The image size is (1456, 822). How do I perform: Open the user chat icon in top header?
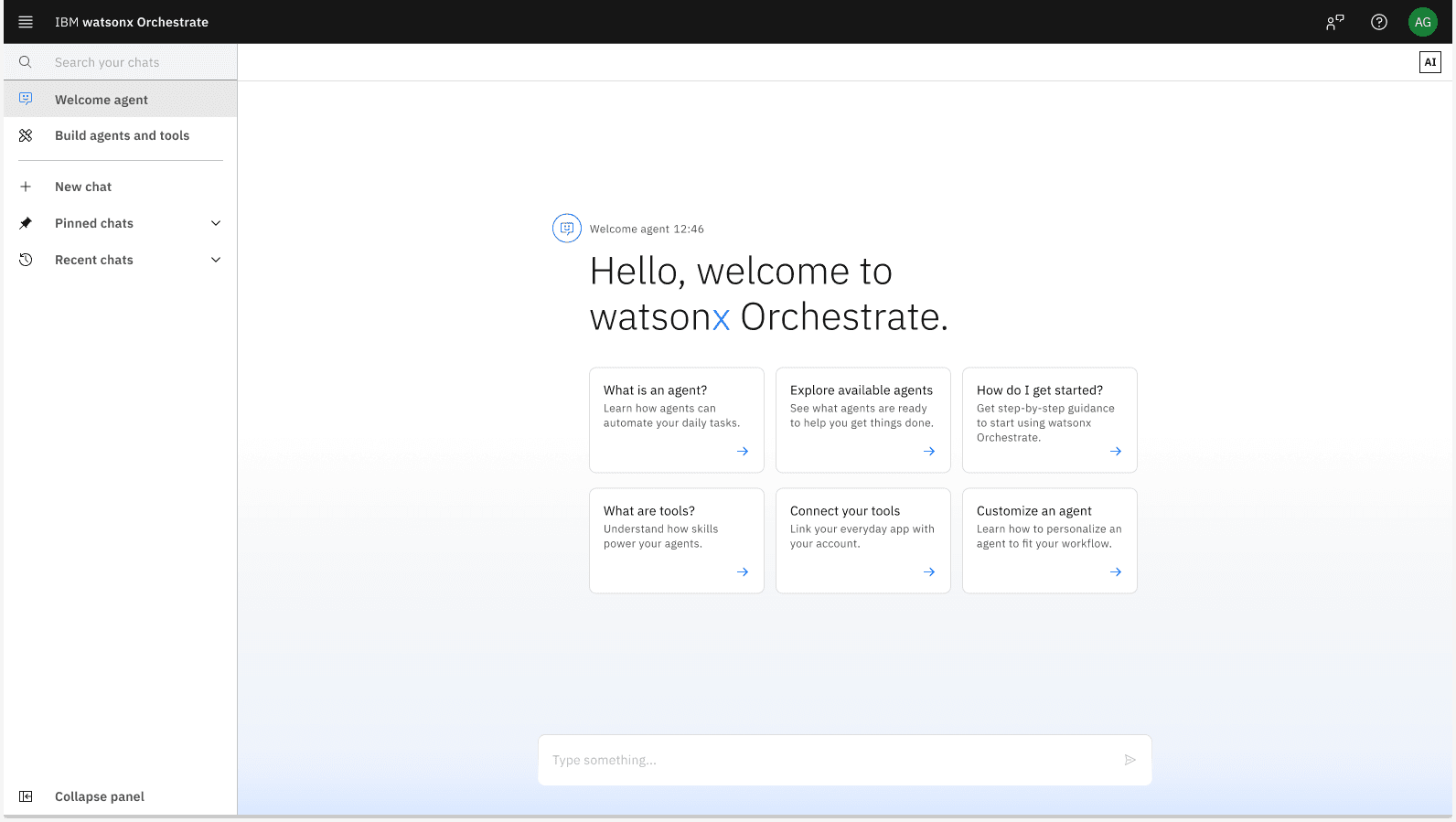click(x=1335, y=22)
